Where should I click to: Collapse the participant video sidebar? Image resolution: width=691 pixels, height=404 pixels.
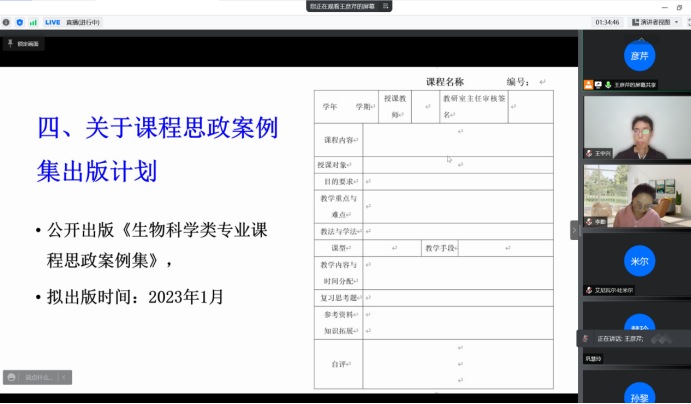[x=574, y=230]
